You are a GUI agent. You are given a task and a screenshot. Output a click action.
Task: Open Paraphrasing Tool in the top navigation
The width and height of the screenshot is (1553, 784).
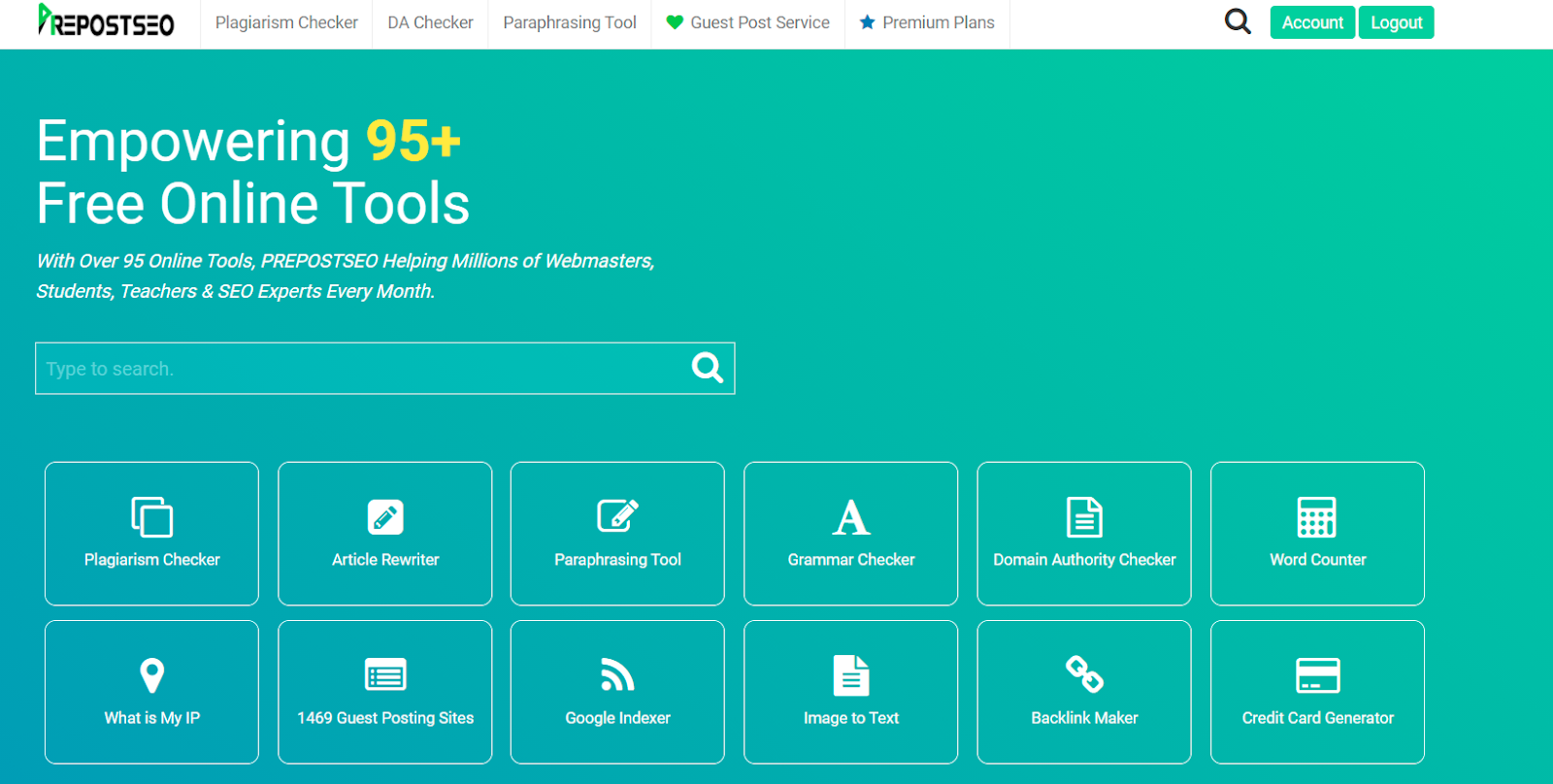570,22
